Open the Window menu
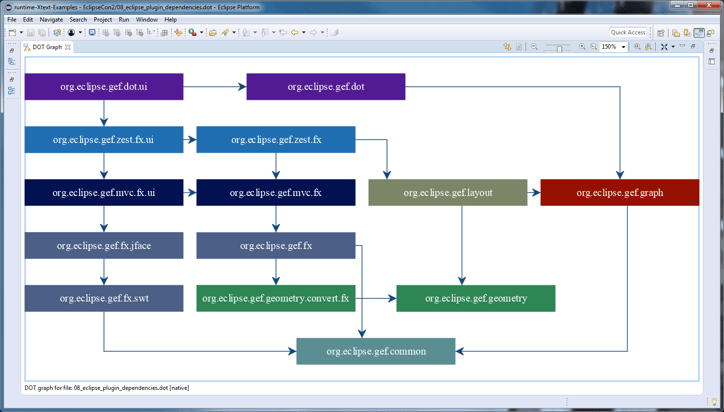The image size is (724, 412). point(147,20)
